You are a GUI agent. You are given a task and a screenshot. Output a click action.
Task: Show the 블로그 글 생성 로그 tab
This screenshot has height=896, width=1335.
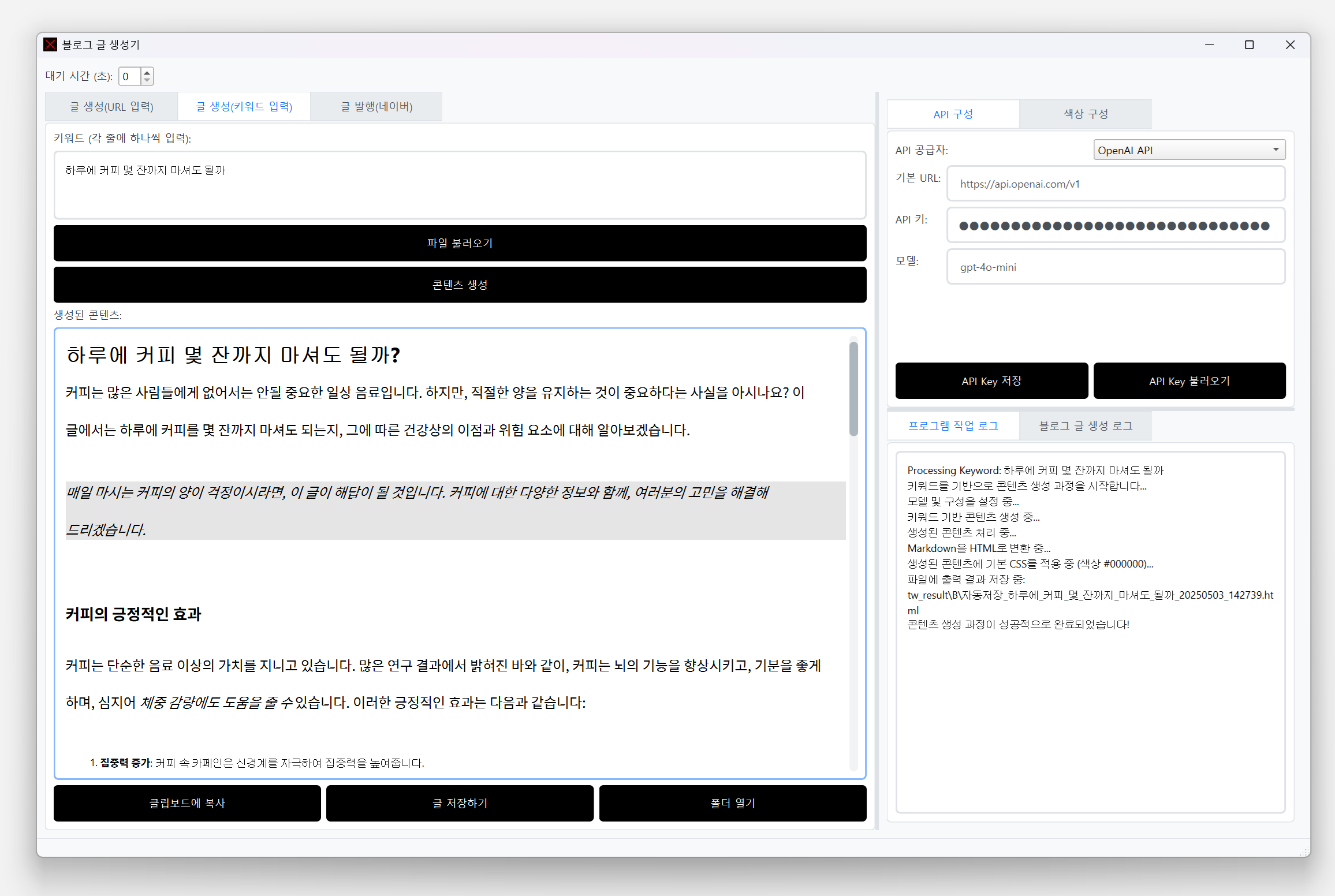click(1086, 425)
